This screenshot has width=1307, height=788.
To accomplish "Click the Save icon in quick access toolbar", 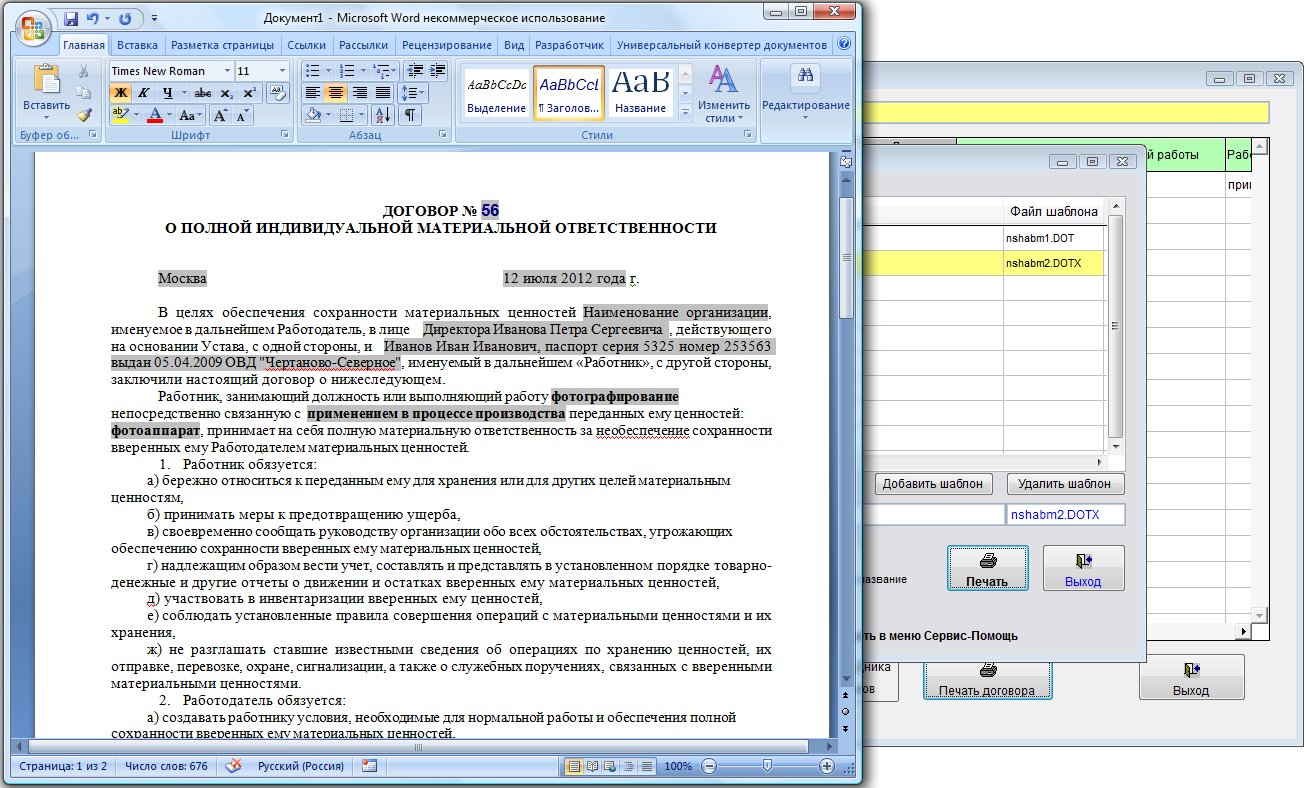I will click(x=71, y=19).
